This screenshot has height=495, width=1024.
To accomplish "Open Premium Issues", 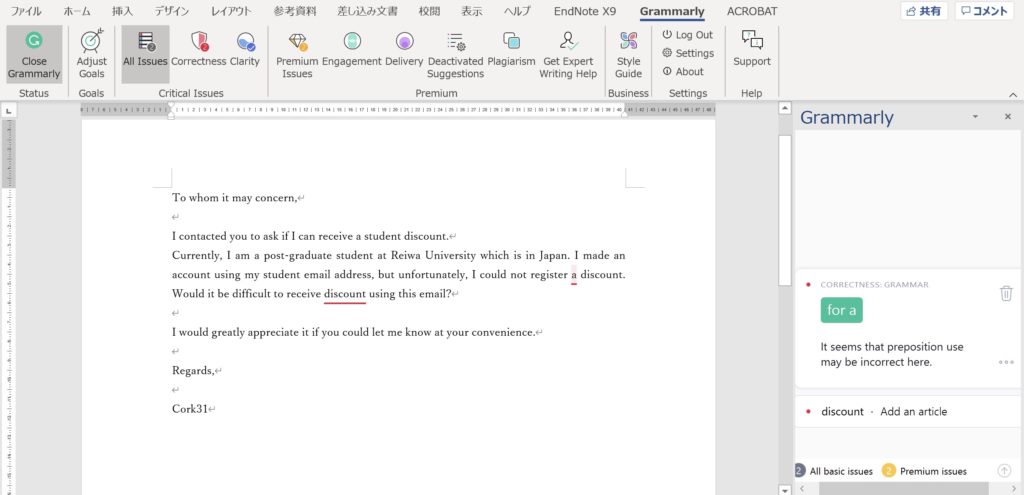I will tap(297, 55).
